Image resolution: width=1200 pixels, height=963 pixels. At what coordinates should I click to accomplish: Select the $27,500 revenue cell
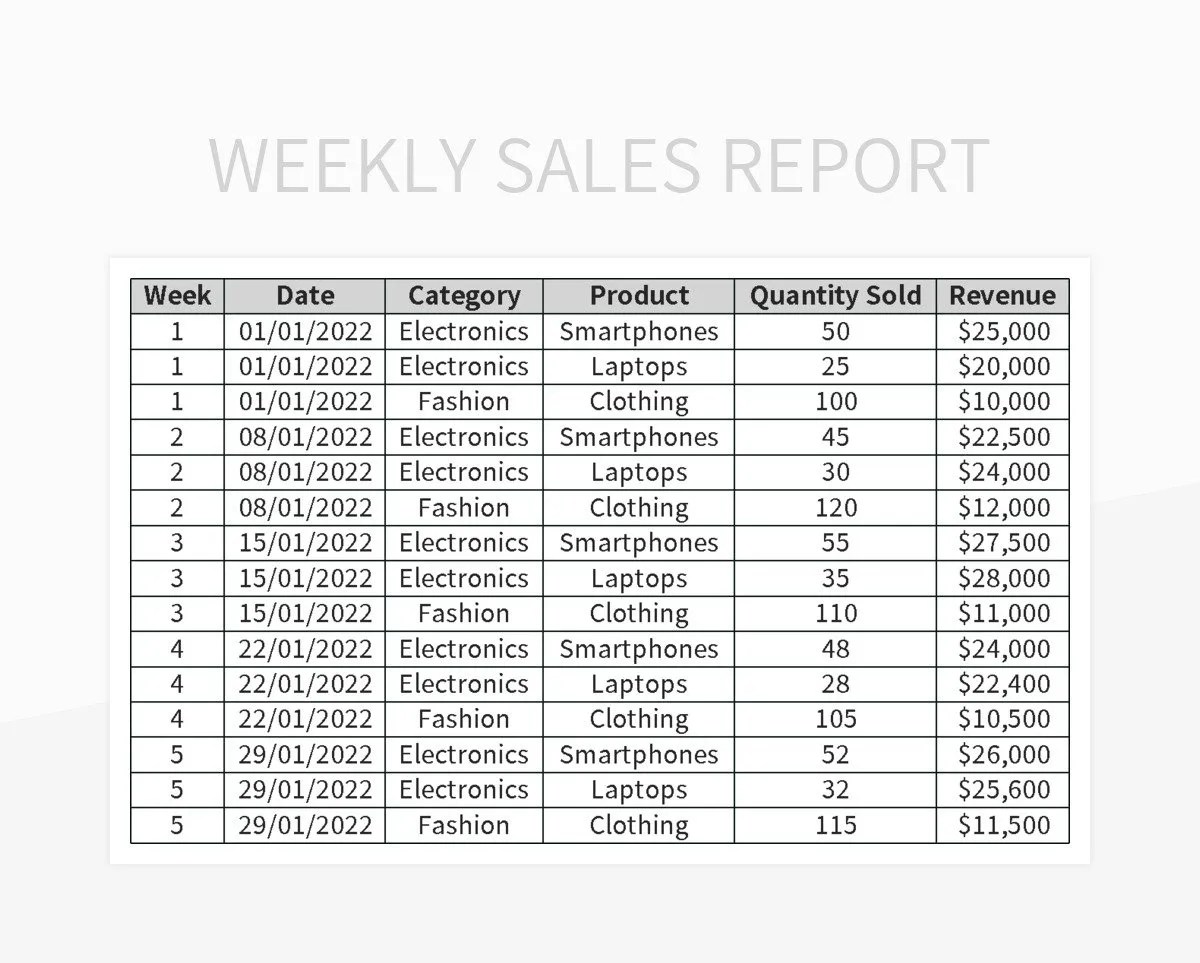click(x=1003, y=543)
